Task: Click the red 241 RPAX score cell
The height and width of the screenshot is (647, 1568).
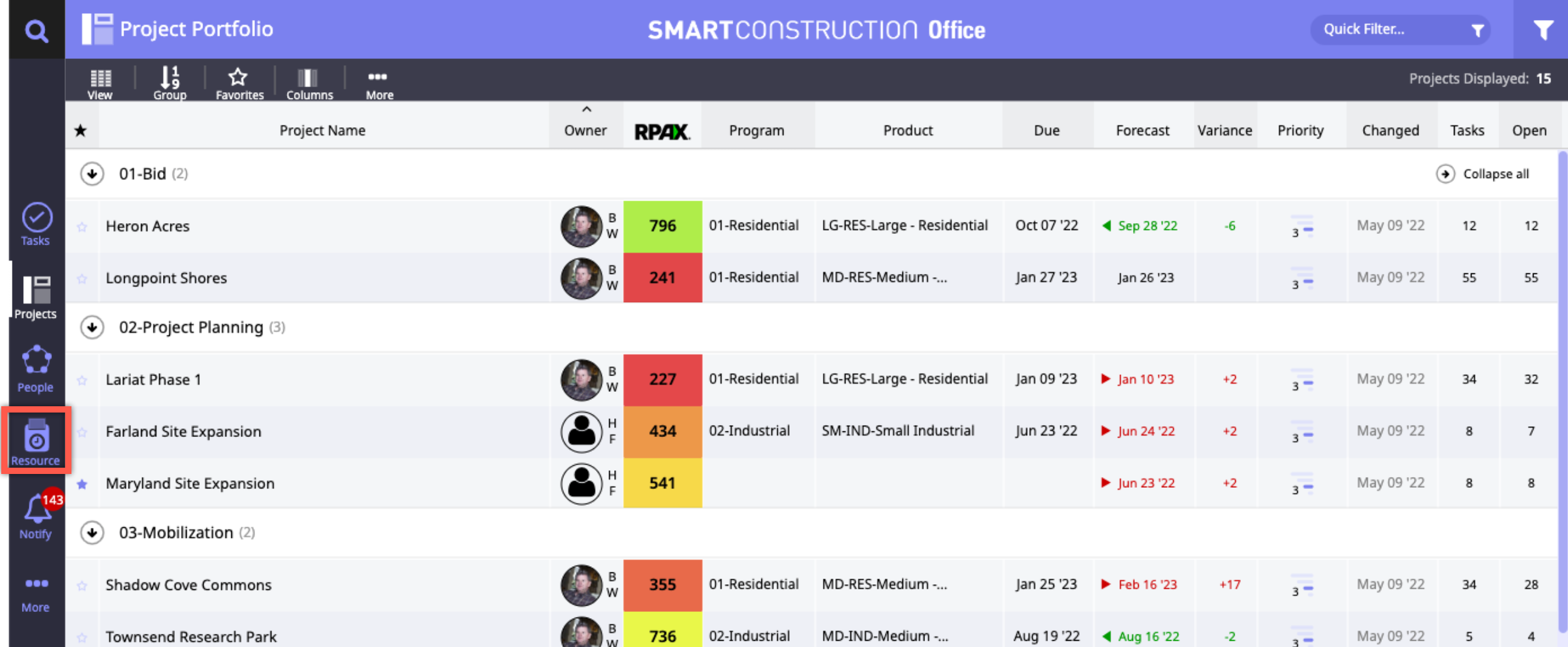Action: pyautogui.click(x=662, y=278)
